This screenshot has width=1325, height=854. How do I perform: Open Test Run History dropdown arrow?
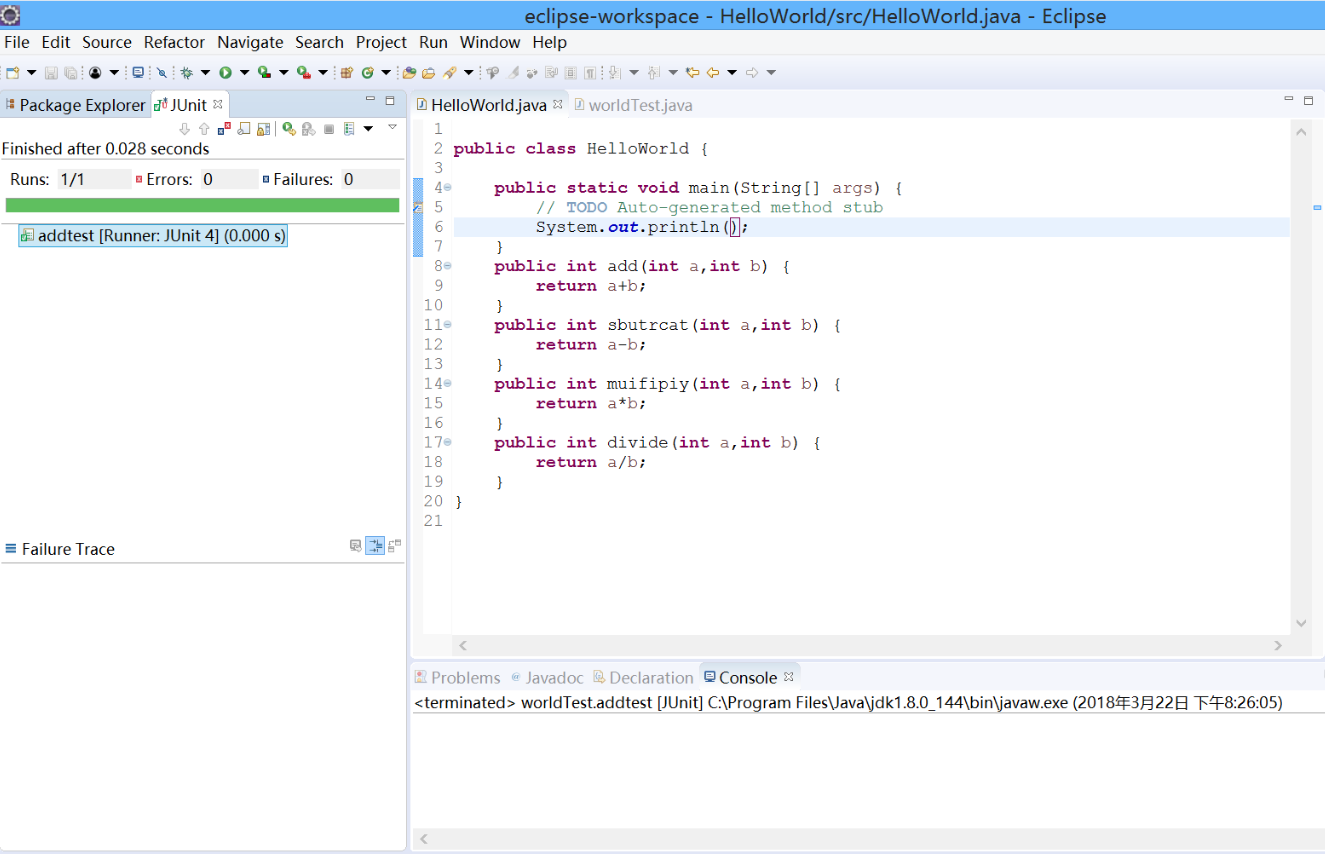[x=368, y=129]
